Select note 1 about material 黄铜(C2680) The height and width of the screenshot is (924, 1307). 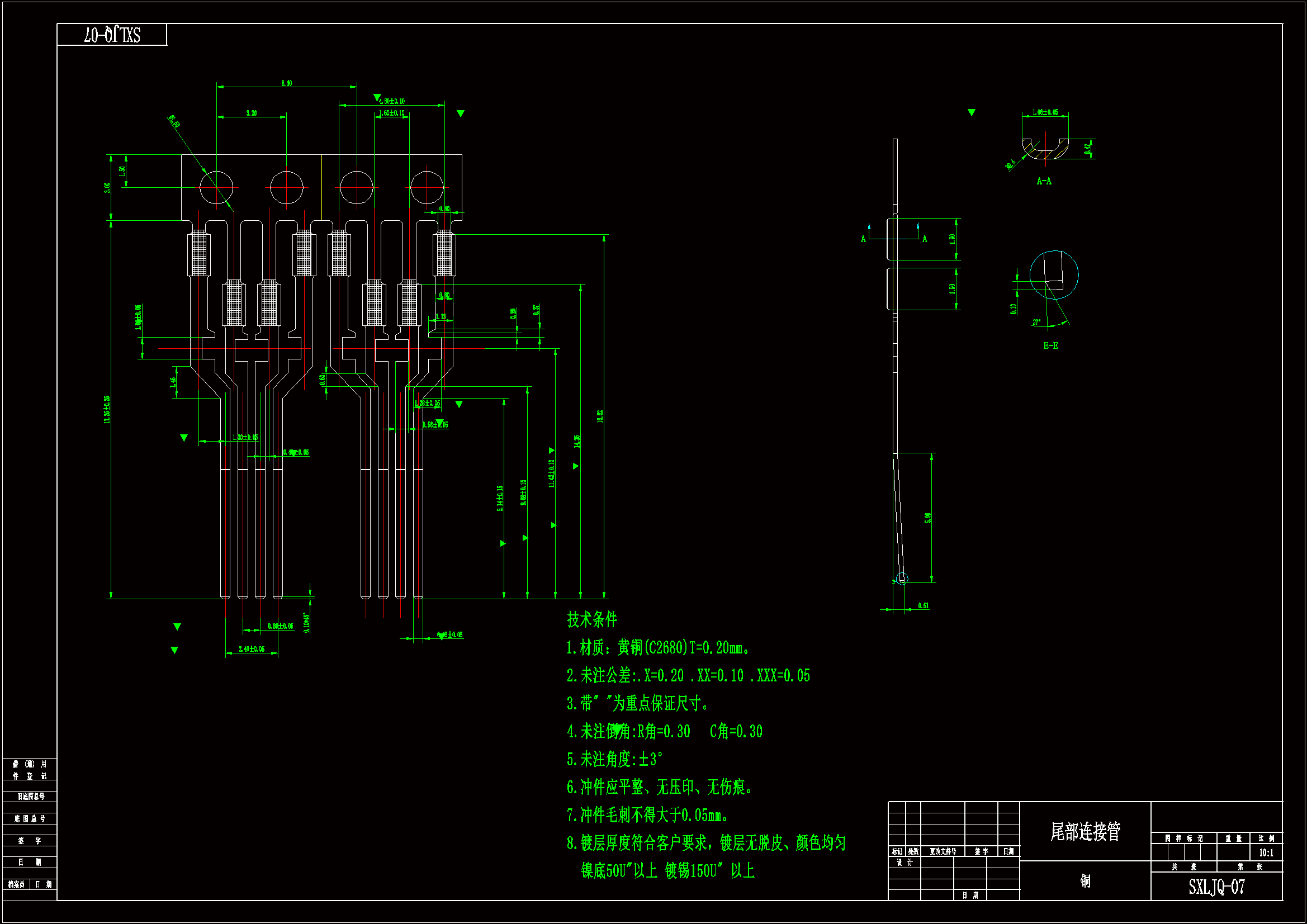point(659,648)
